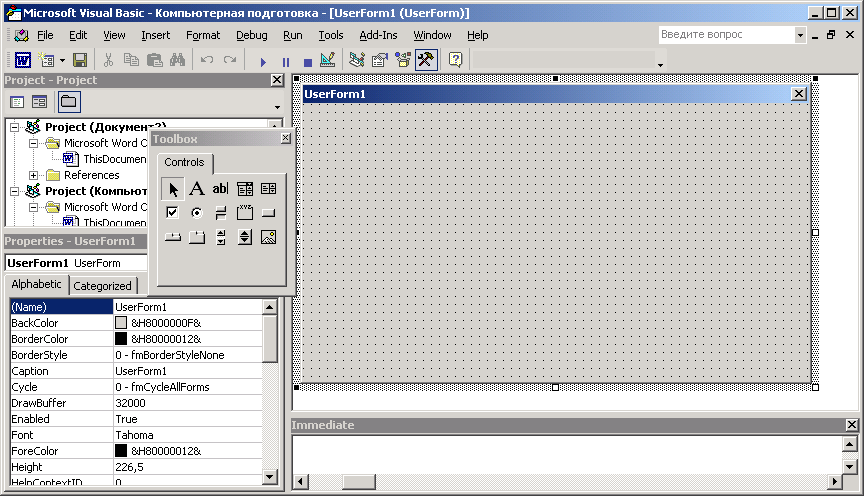The height and width of the screenshot is (496, 864).
Task: Select the MultiPage control in Toolbox
Action: coord(197,237)
